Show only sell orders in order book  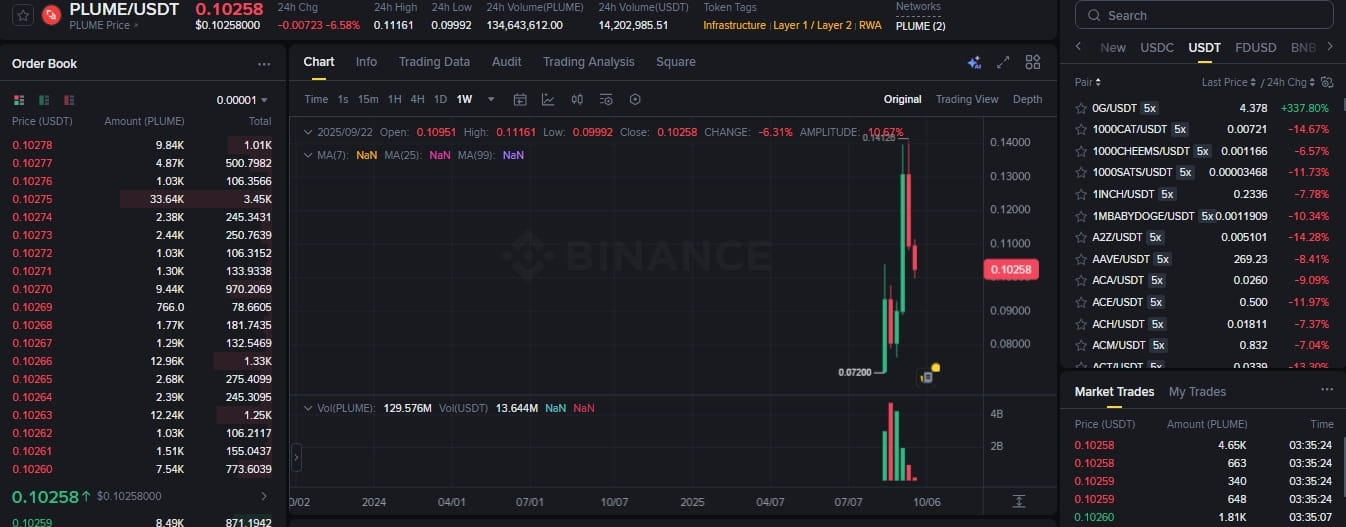(x=69, y=100)
